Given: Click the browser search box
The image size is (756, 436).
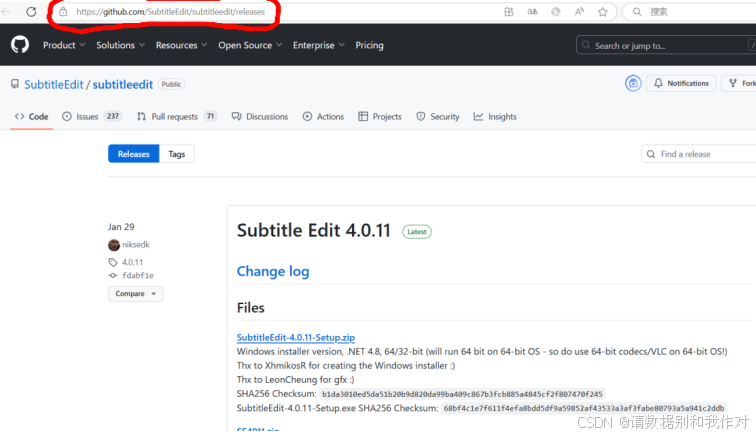Looking at the screenshot, I should click(x=689, y=12).
